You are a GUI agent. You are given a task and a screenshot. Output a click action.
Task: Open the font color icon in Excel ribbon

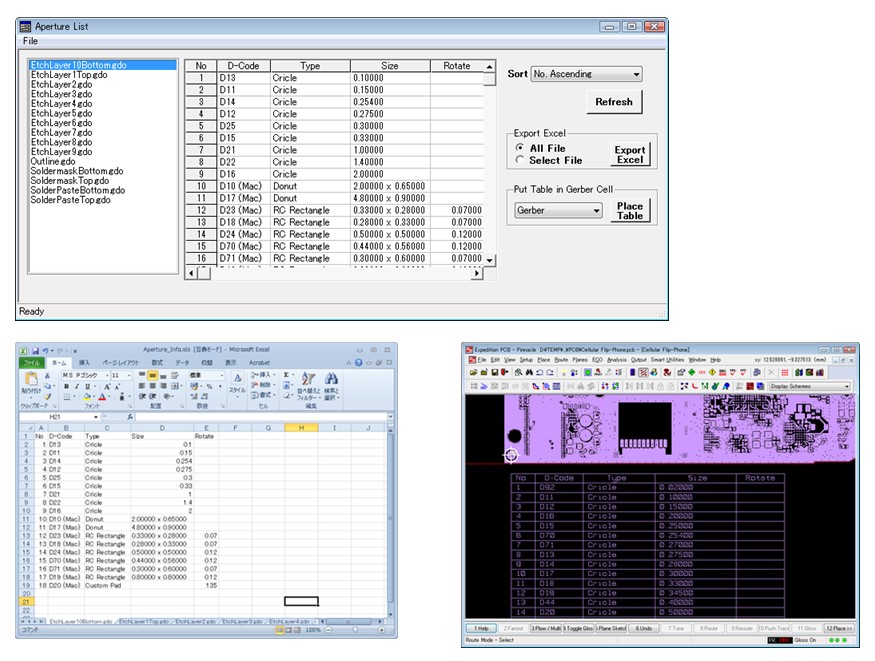tap(102, 396)
